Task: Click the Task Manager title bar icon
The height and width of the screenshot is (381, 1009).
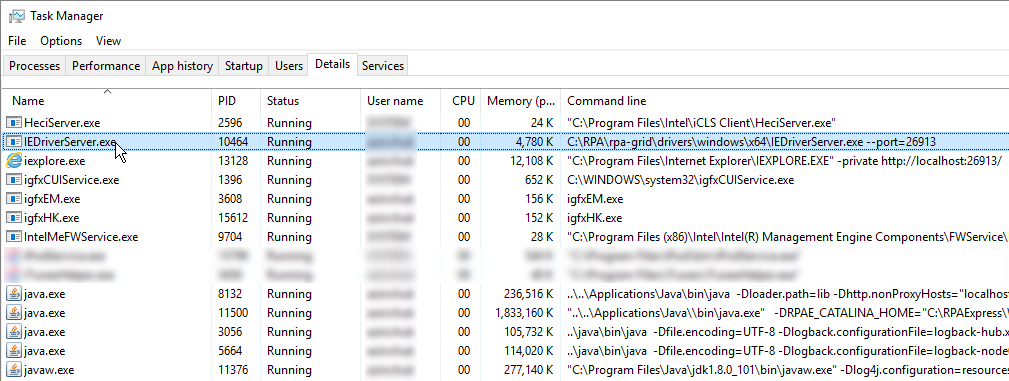Action: click(x=17, y=16)
